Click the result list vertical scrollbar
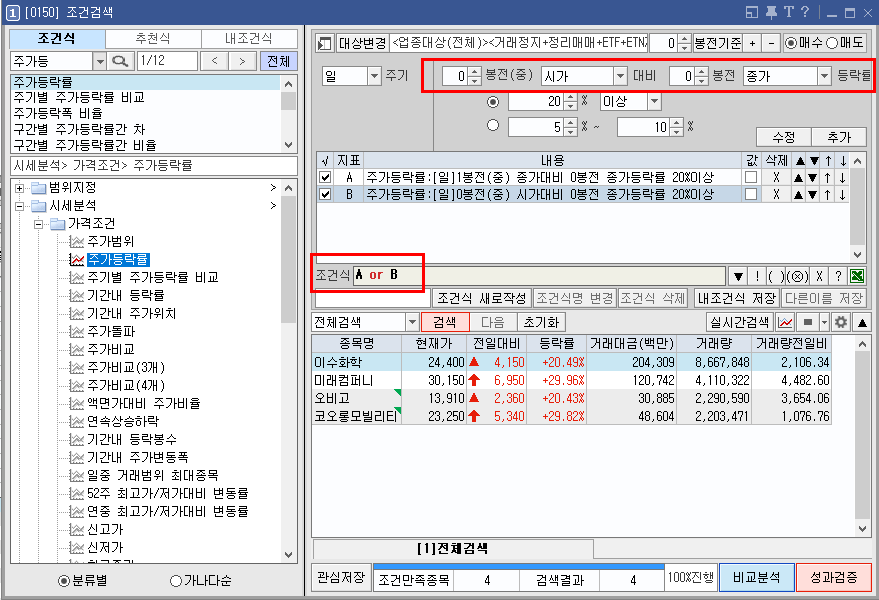 pyautogui.click(x=862, y=436)
